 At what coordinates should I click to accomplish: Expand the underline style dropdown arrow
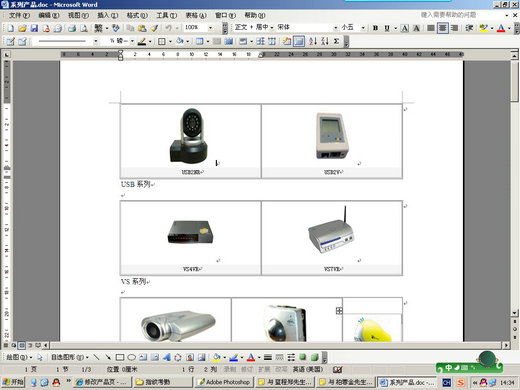[x=395, y=28]
